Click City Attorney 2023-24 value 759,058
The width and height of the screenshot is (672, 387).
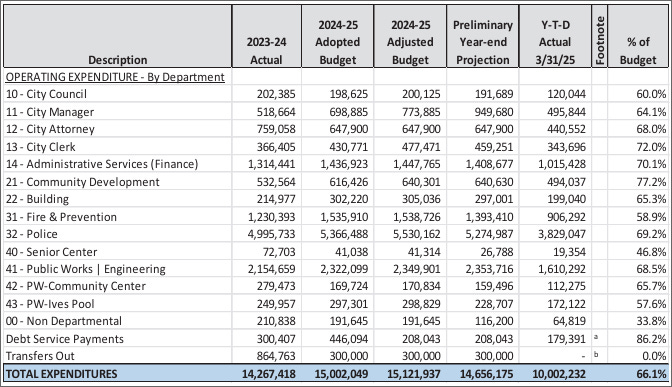(x=276, y=129)
